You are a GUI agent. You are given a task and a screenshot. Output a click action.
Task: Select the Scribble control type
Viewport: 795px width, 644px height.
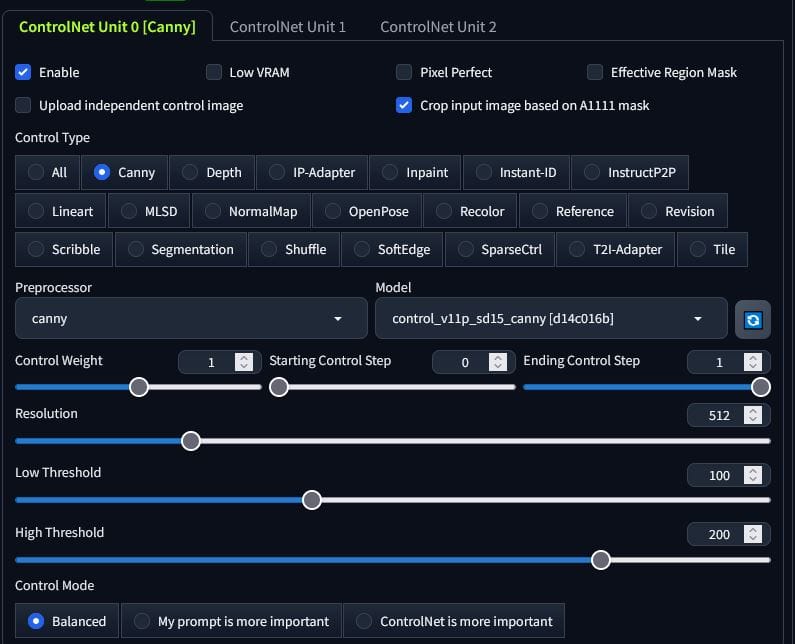coord(64,249)
